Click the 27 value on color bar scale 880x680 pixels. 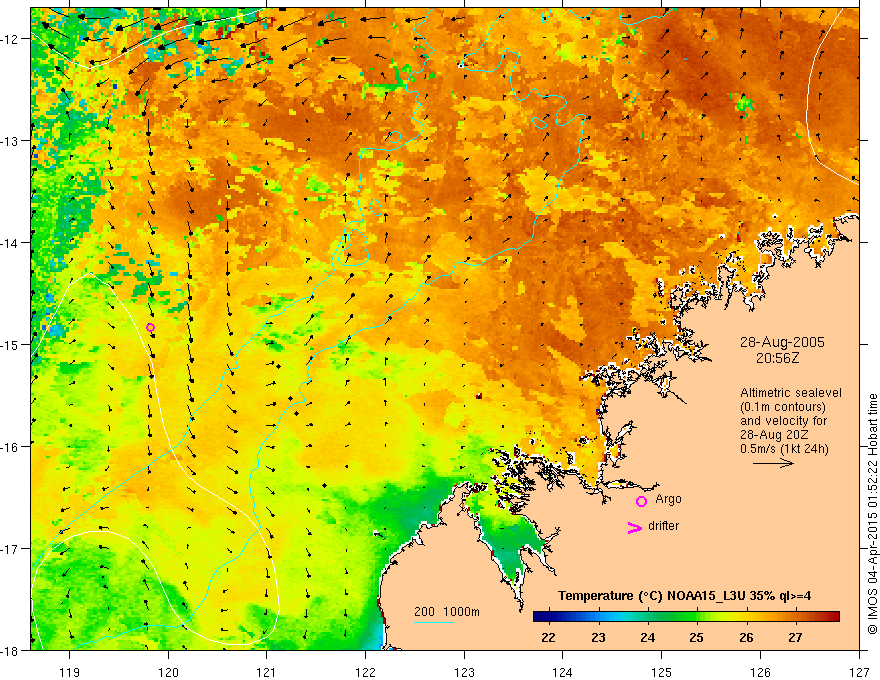(x=795, y=638)
